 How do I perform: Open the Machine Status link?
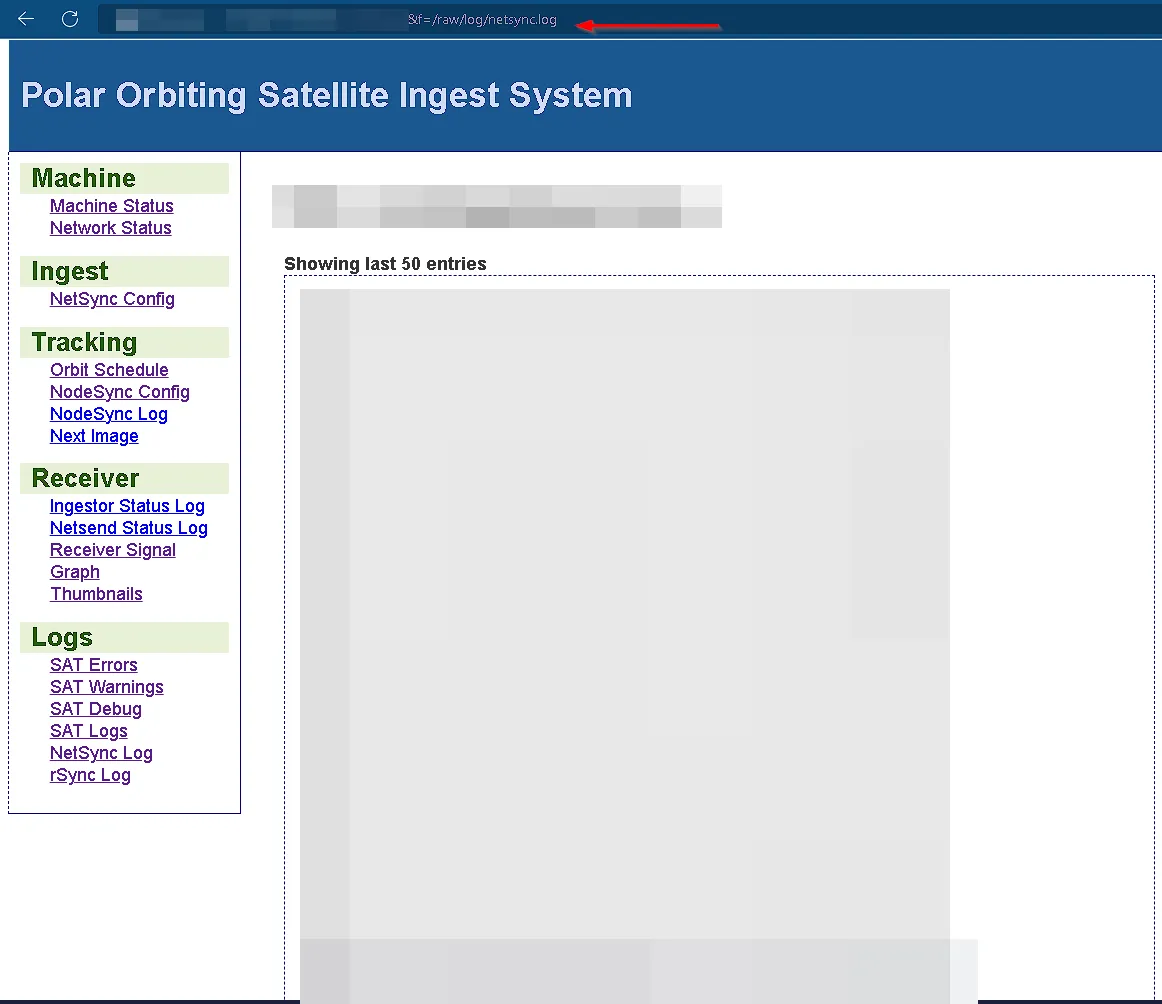pyautogui.click(x=111, y=206)
